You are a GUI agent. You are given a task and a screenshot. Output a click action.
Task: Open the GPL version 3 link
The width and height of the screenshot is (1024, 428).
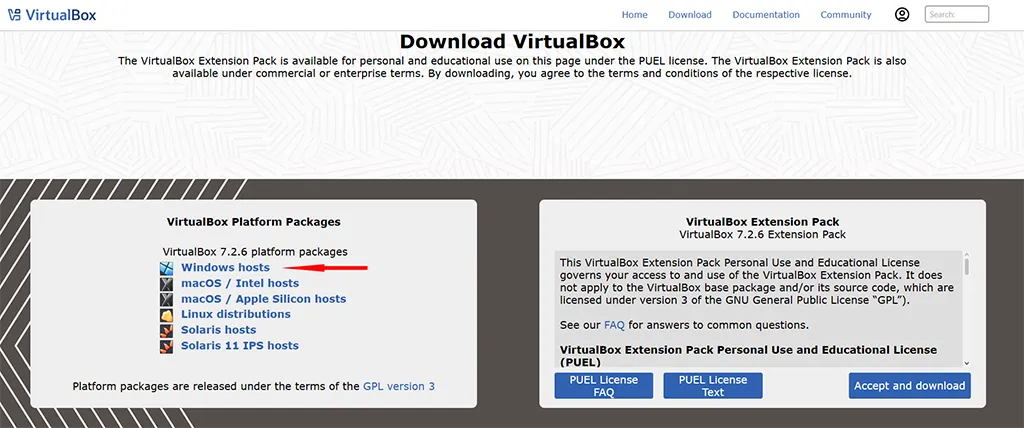point(398,386)
